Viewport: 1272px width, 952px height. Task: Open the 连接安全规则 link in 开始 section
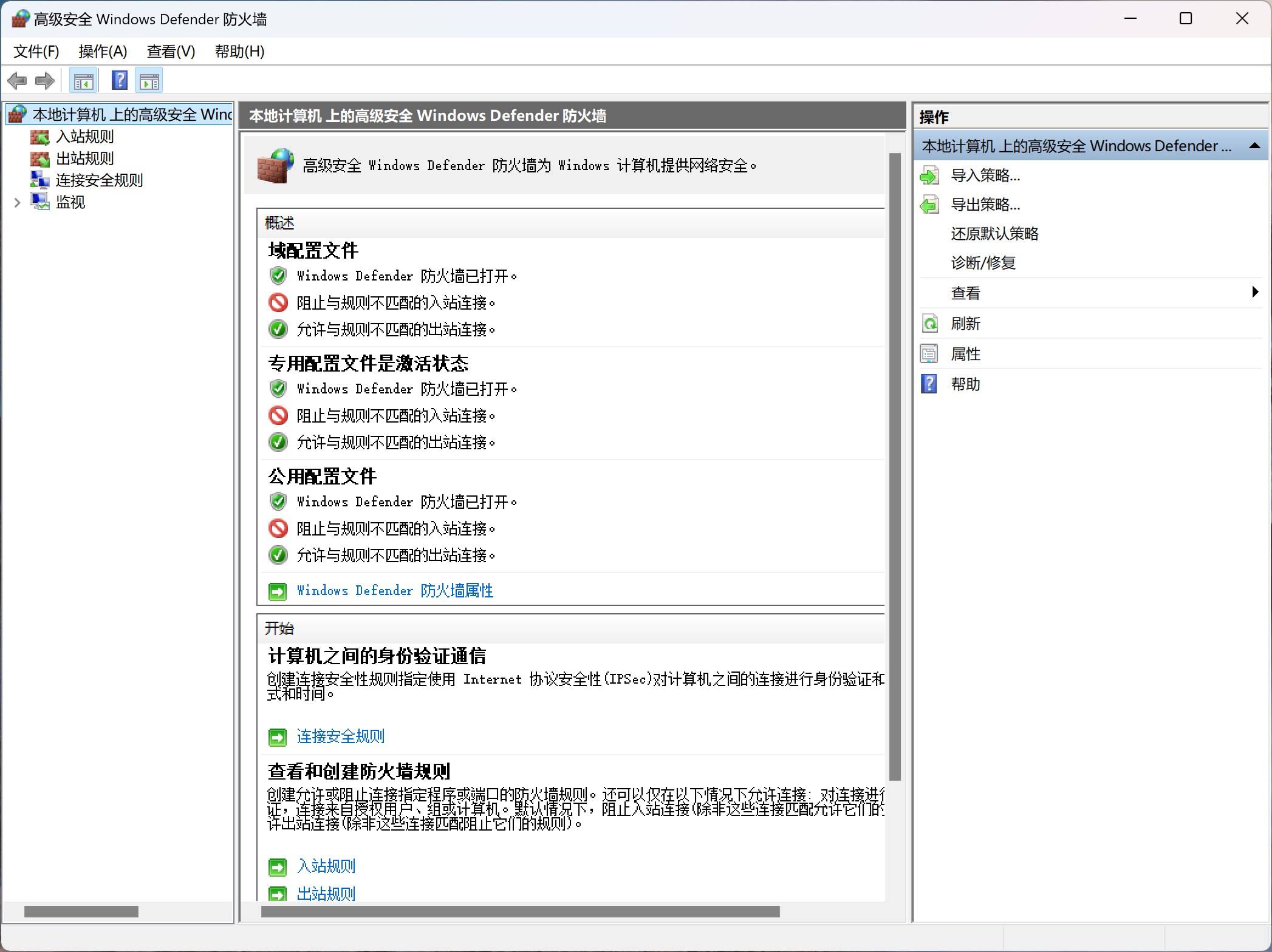click(341, 736)
